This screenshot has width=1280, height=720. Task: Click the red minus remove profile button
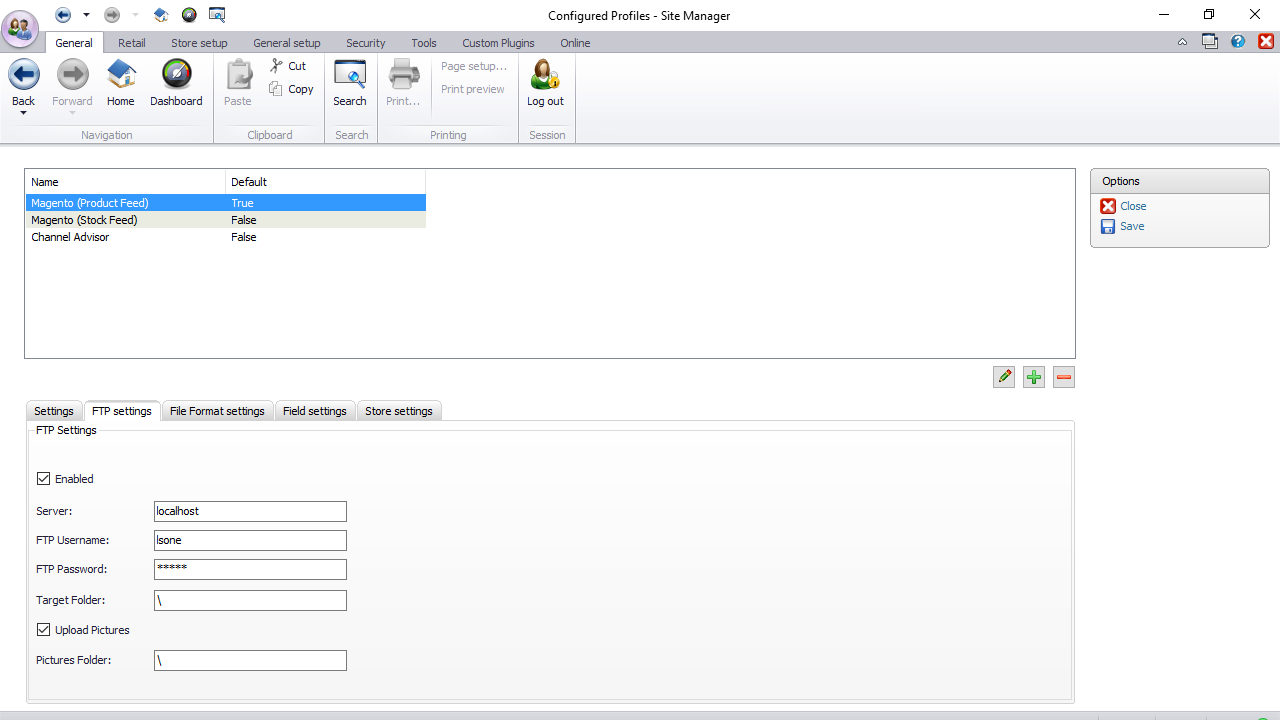pyautogui.click(x=1064, y=377)
